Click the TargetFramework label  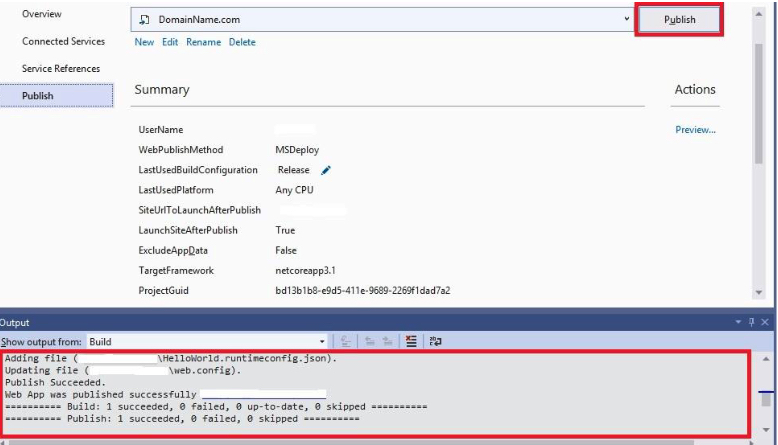(x=176, y=270)
